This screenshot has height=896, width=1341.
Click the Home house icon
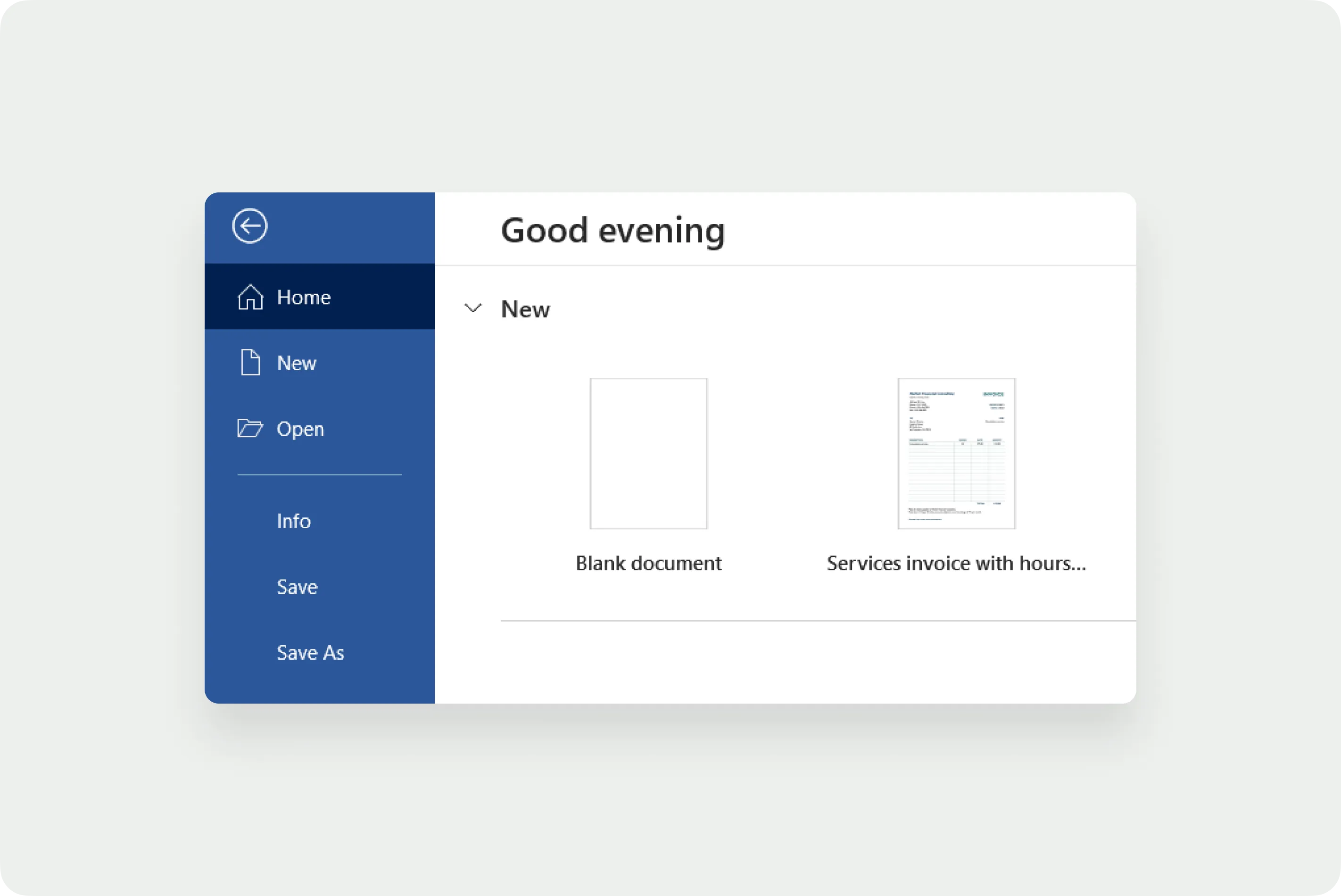point(250,297)
